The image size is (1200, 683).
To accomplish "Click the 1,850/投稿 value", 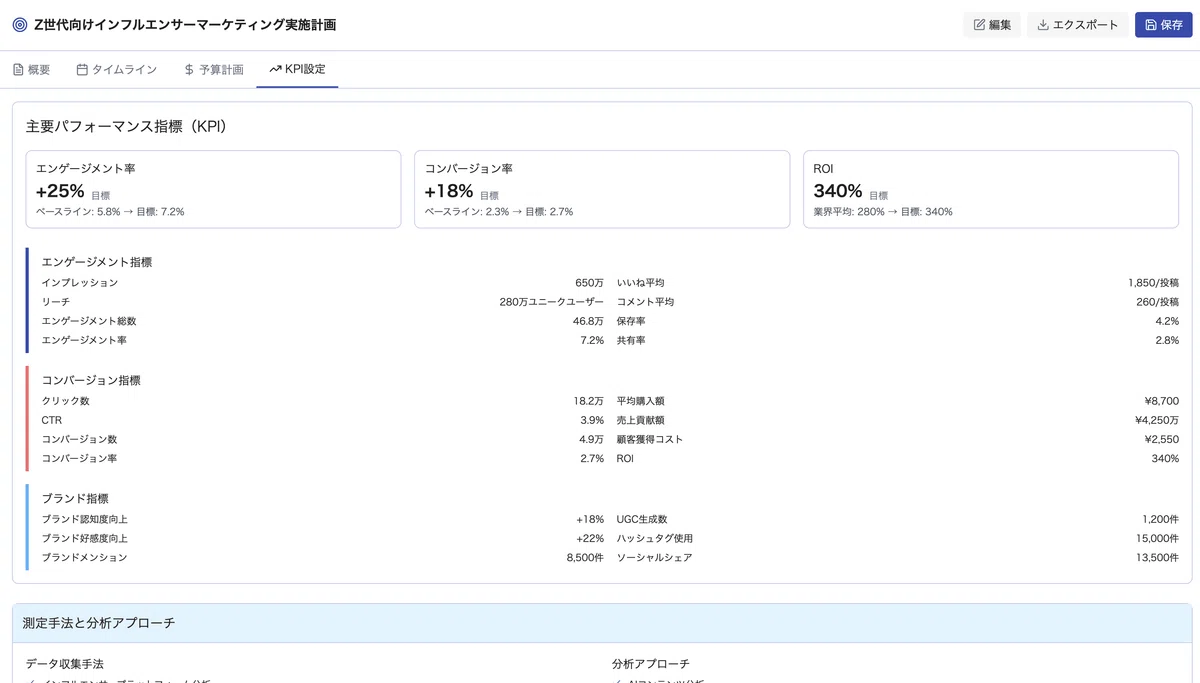I will pos(1153,283).
